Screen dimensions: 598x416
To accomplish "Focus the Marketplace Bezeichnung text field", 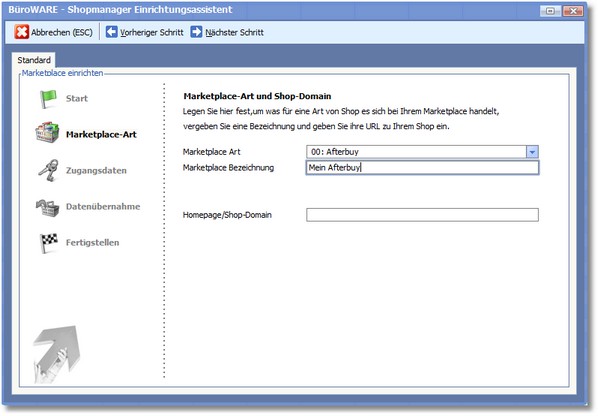I will [422, 168].
